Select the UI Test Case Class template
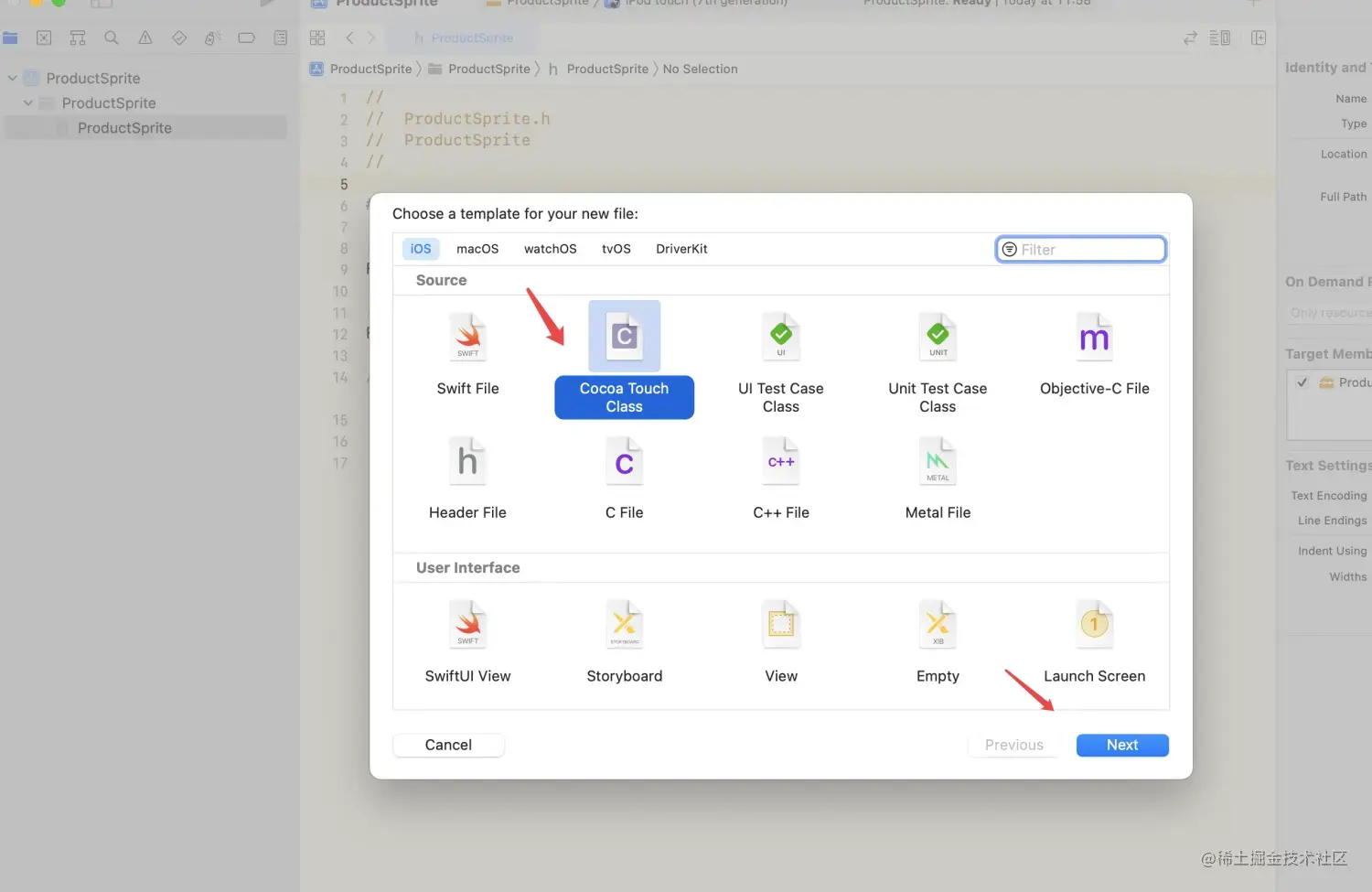The image size is (1372, 892). (781, 363)
